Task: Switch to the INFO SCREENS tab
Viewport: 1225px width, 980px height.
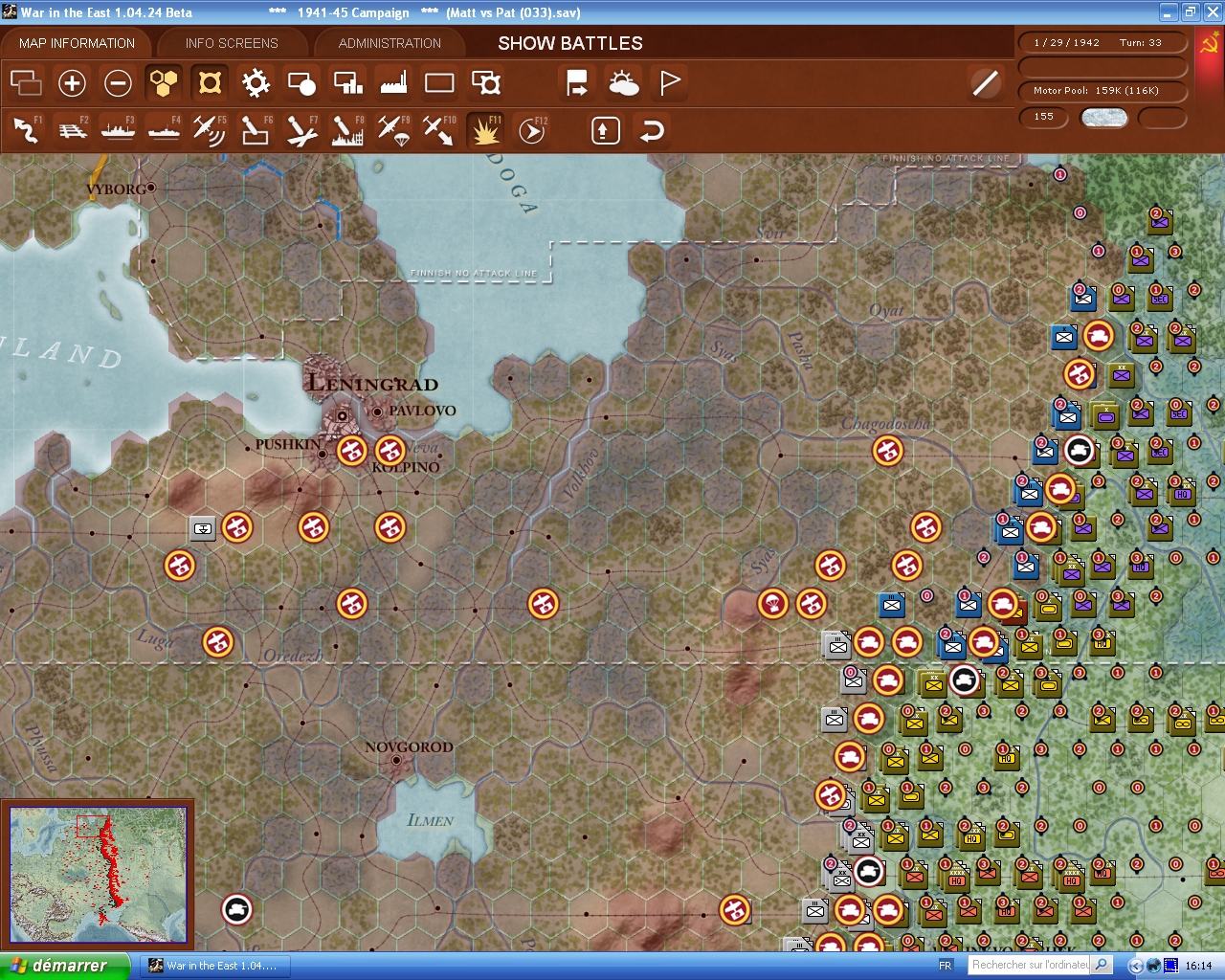Action: click(x=232, y=43)
